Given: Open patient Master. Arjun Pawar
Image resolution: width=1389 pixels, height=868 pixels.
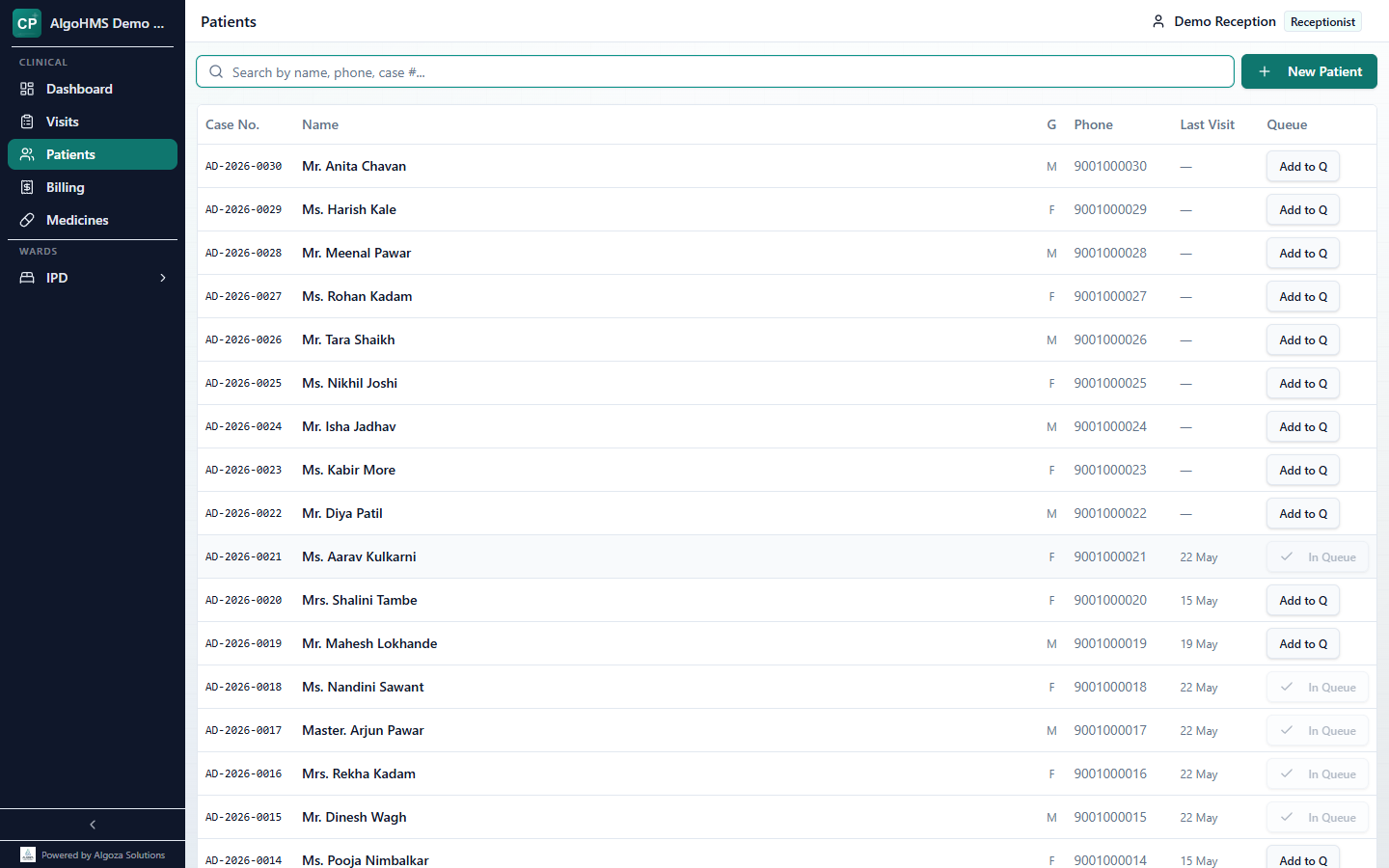Looking at the screenshot, I should tap(363, 730).
